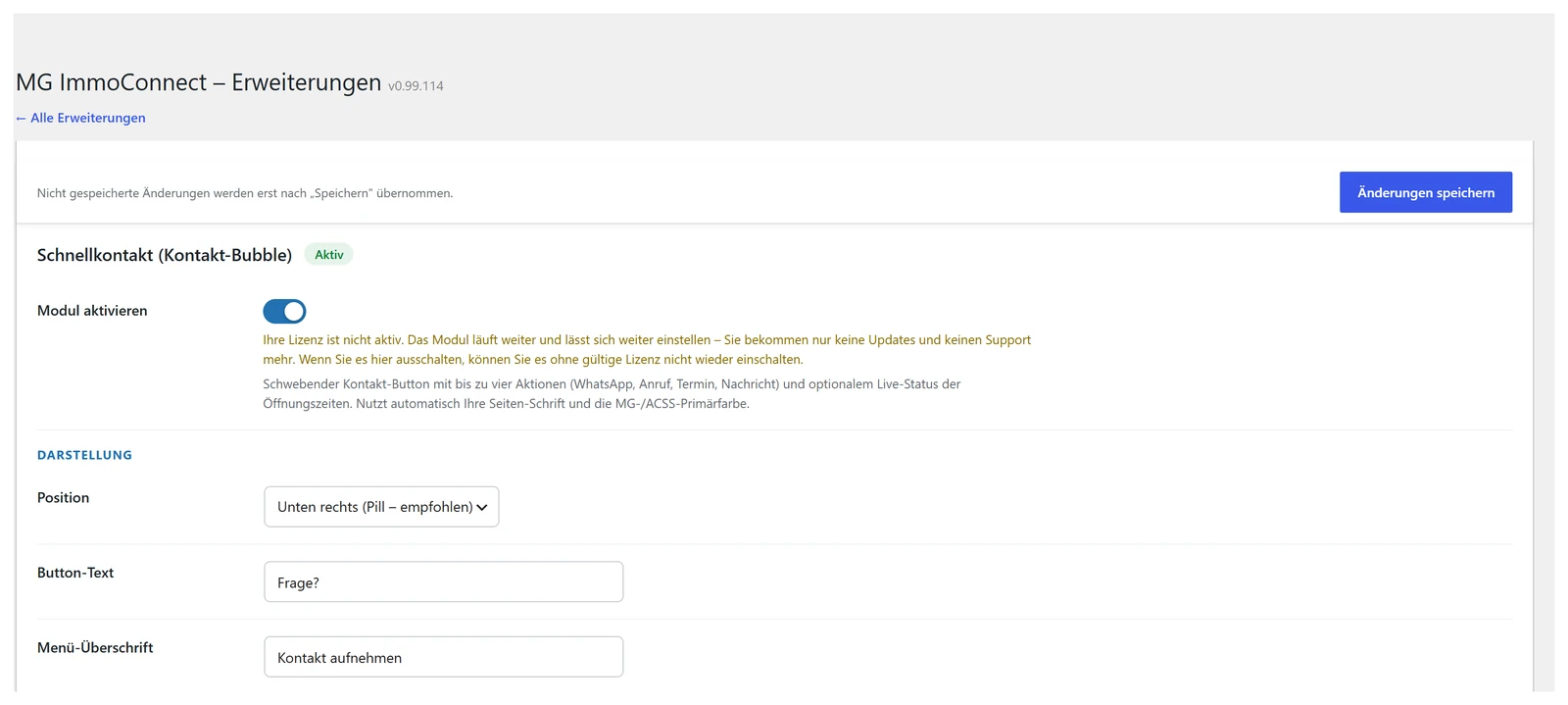Image resolution: width=1568 pixels, height=705 pixels.
Task: Click the MG ImmoConnect – Erweiterungen title
Action: (x=198, y=82)
